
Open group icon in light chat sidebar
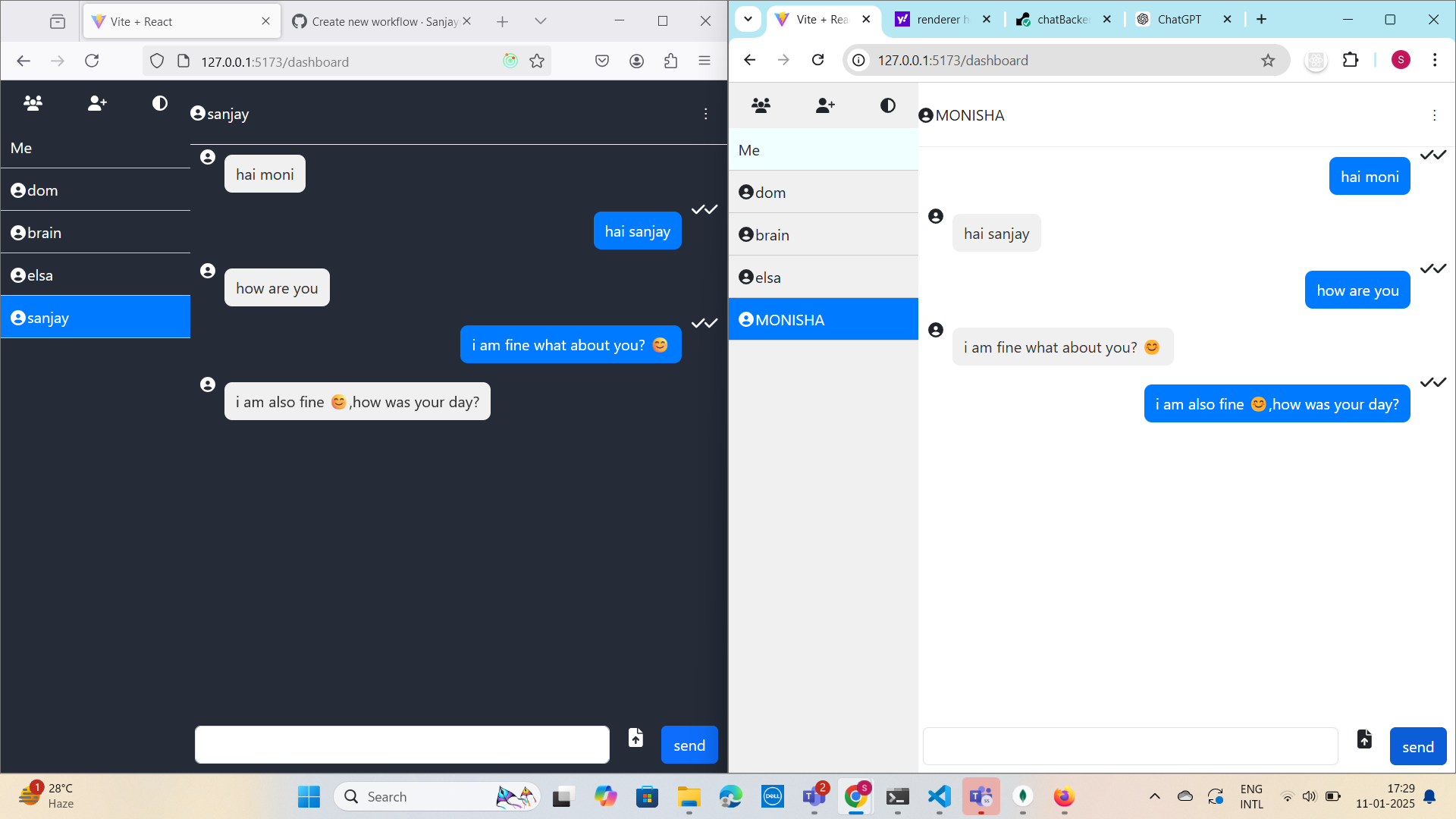pos(761,105)
